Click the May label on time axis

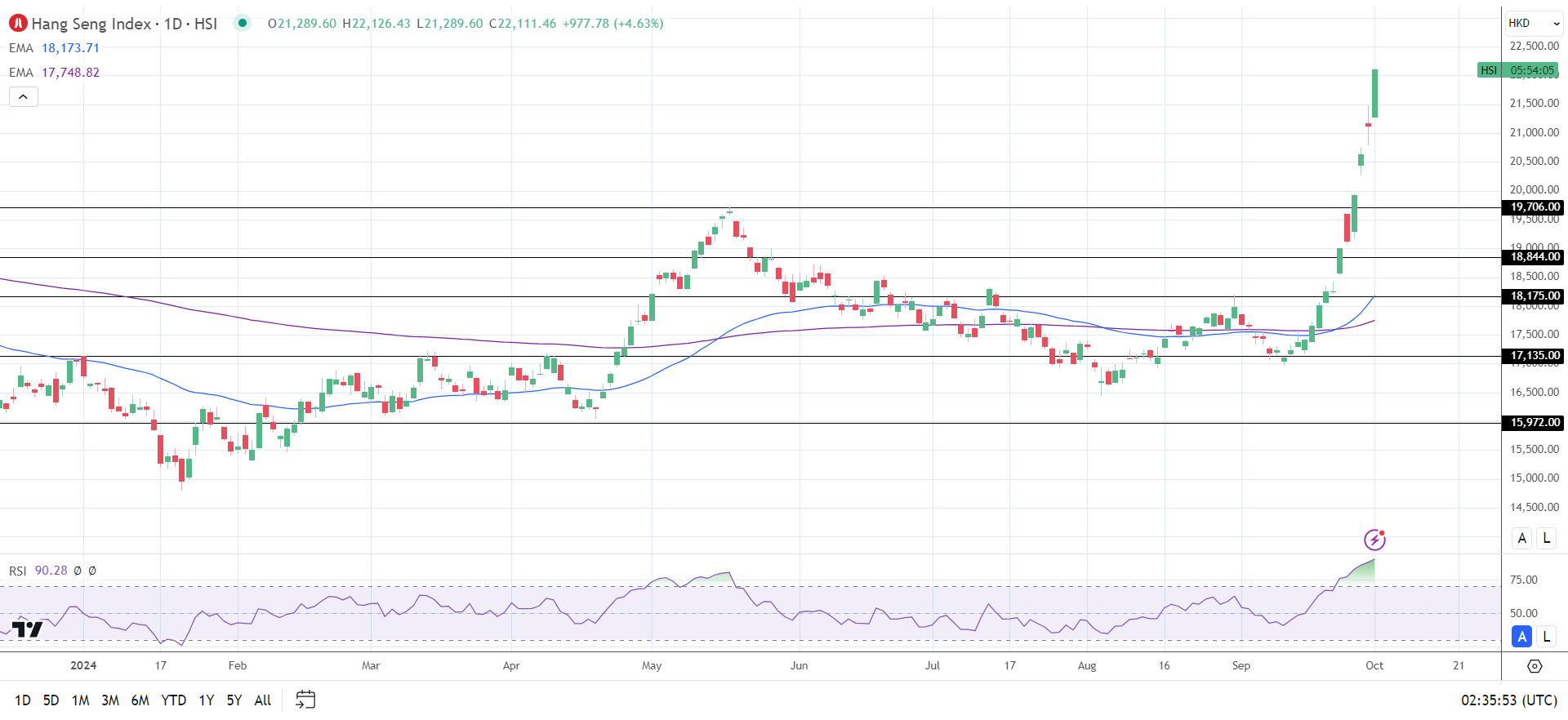(x=652, y=666)
